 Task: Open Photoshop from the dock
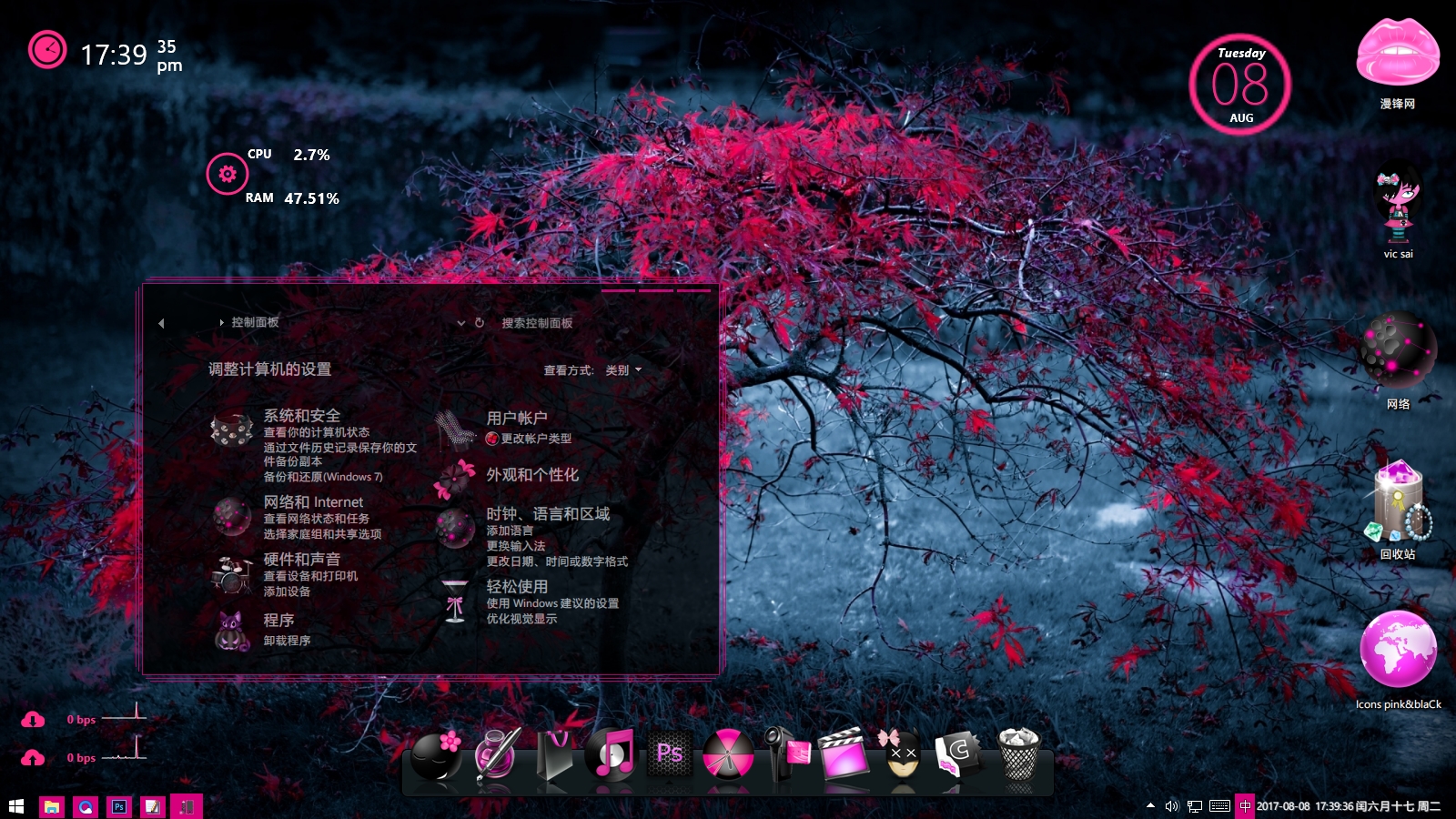[x=670, y=754]
